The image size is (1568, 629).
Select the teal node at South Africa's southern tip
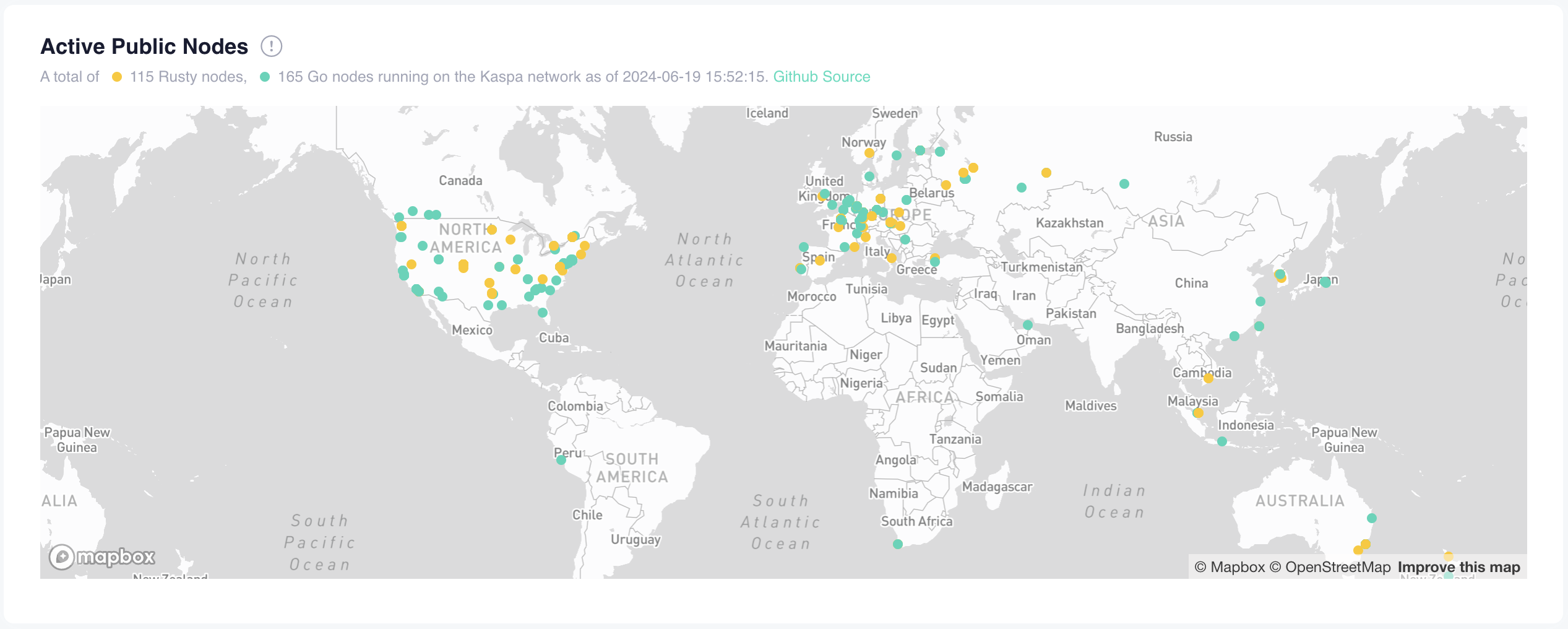pos(898,544)
